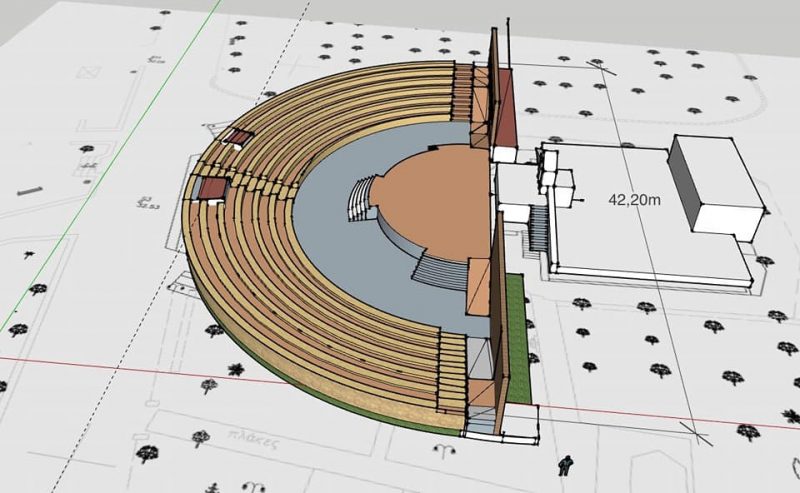Click the dimension line's lower end tick mark
This screenshot has width=800, height=493.
tap(697, 434)
